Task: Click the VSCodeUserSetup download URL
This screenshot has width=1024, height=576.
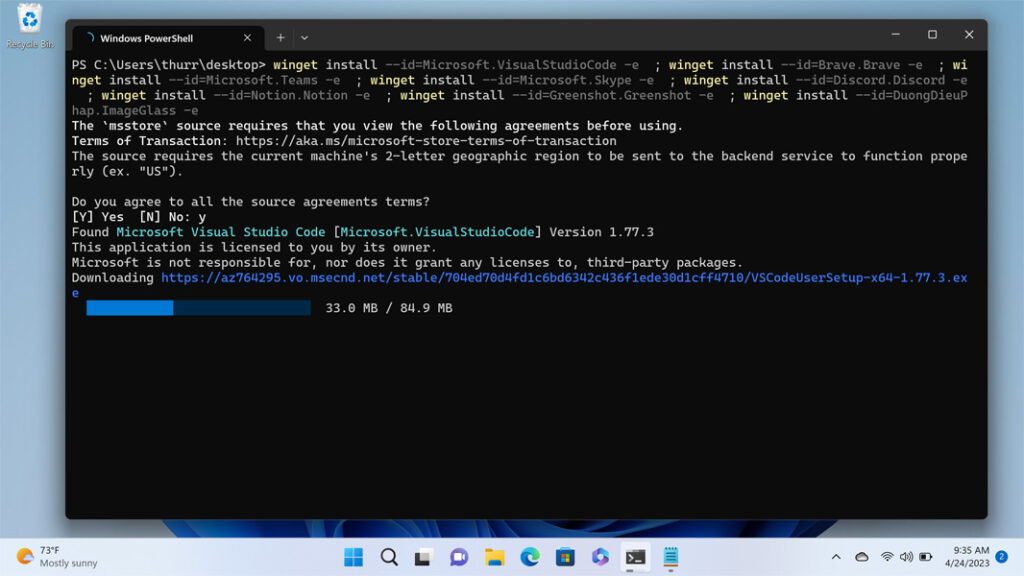Action: [x=564, y=278]
